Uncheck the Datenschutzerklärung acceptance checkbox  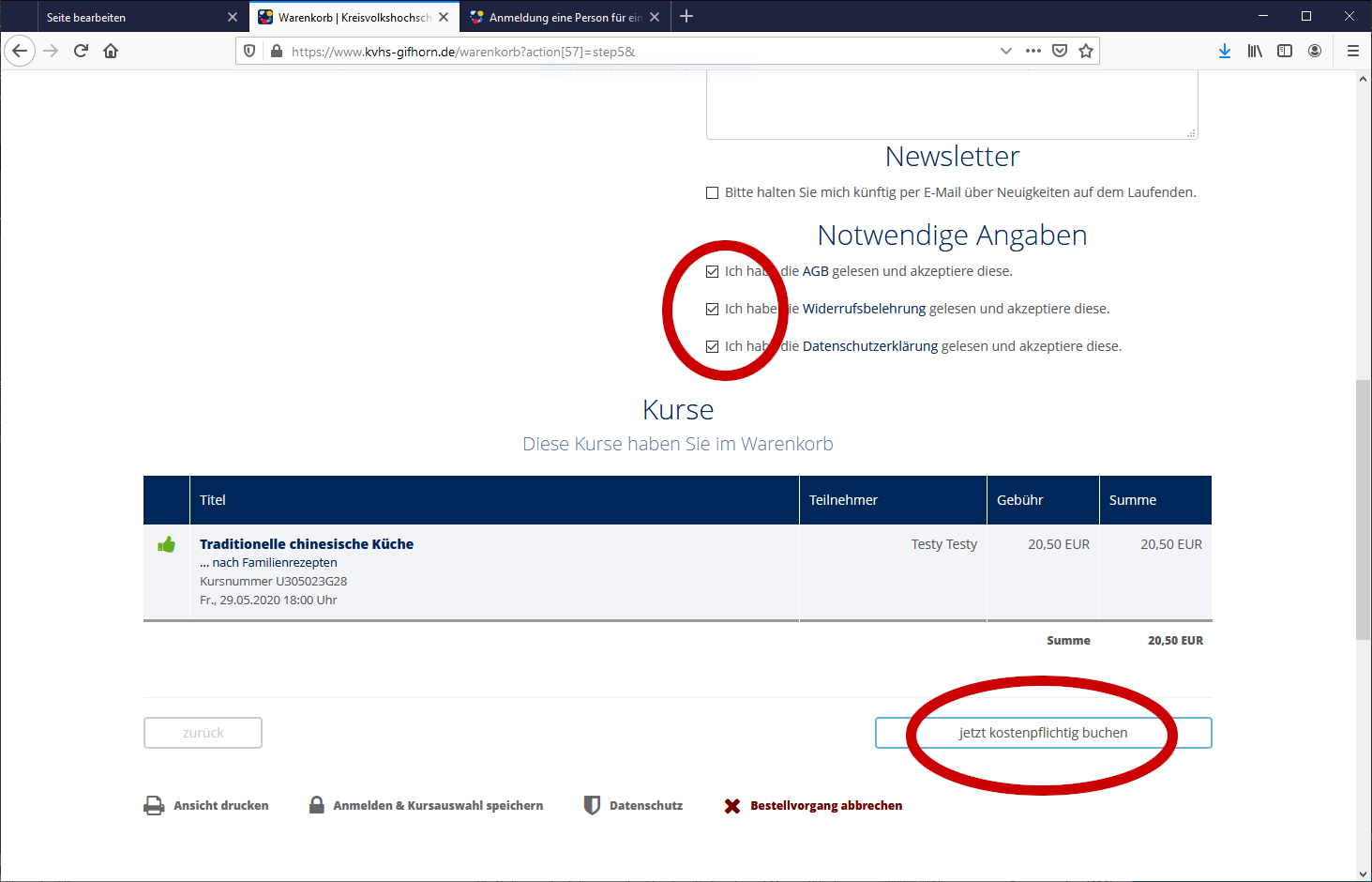713,346
